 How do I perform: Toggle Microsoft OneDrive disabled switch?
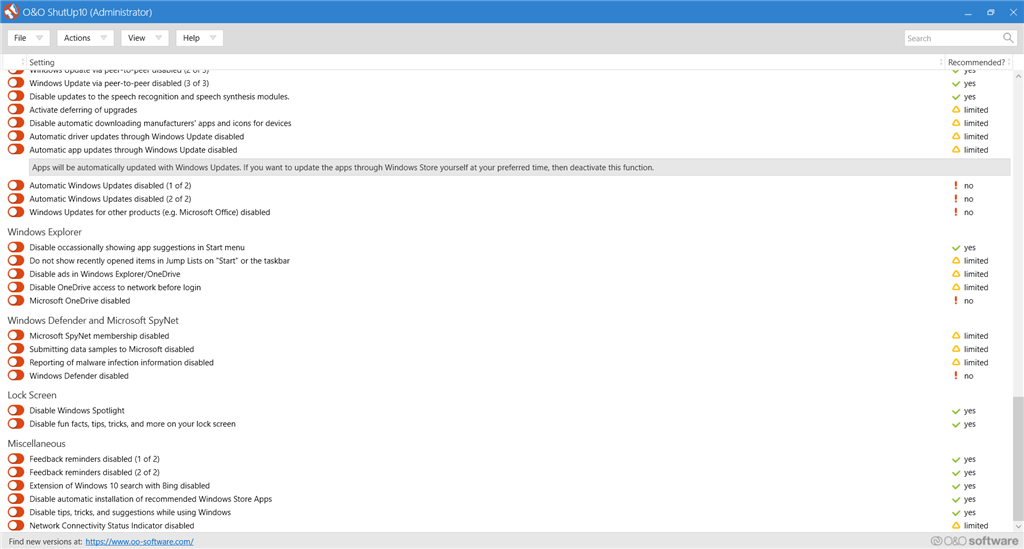click(16, 300)
